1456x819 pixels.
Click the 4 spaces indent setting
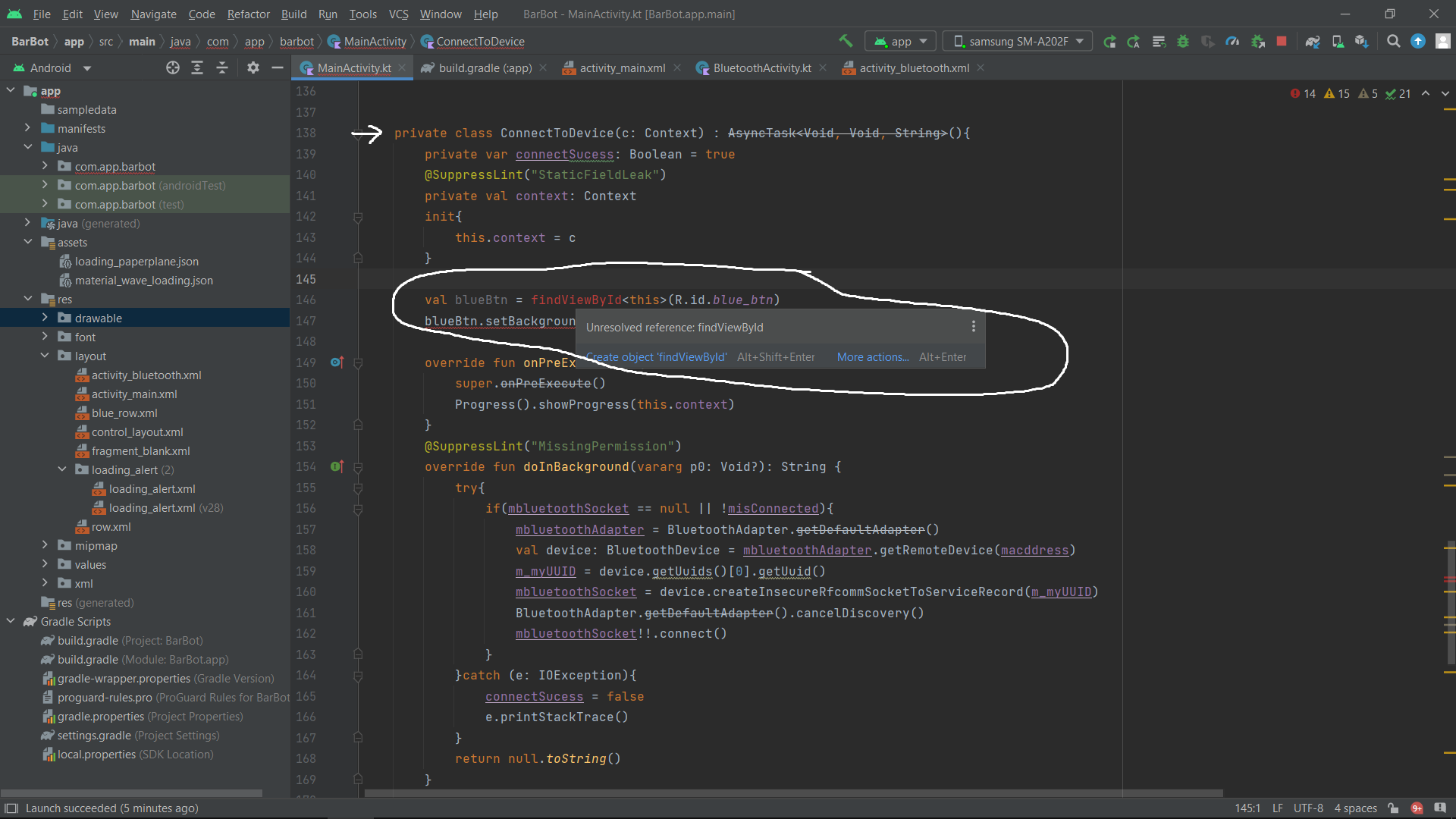1355,808
